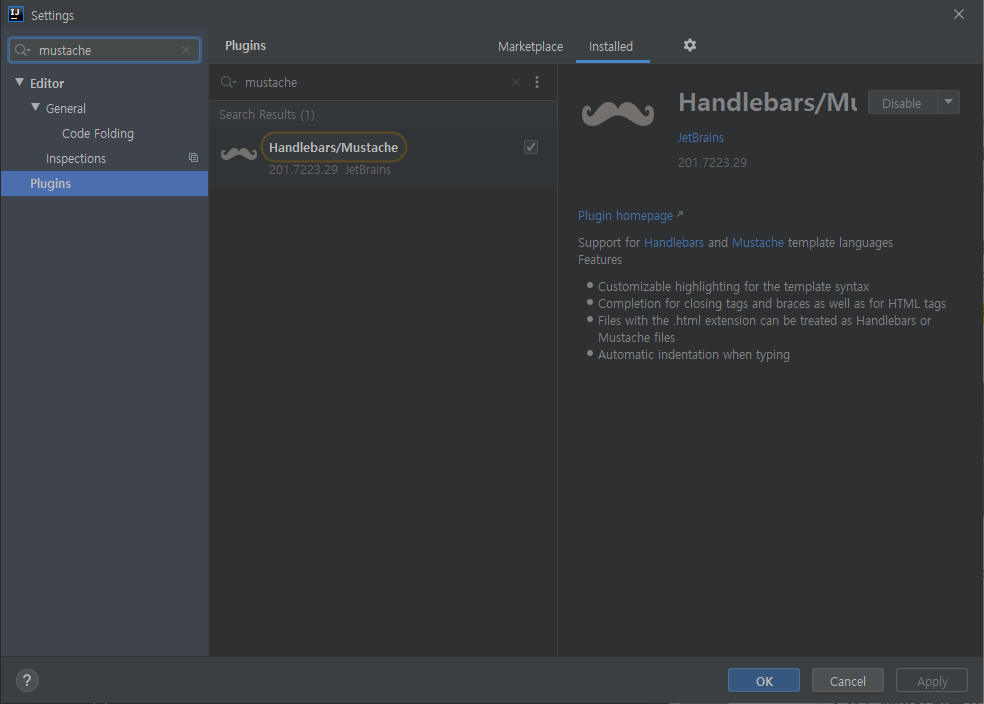Select the Handlebars/Mustache plugin row
This screenshot has width=984, height=704.
383,157
